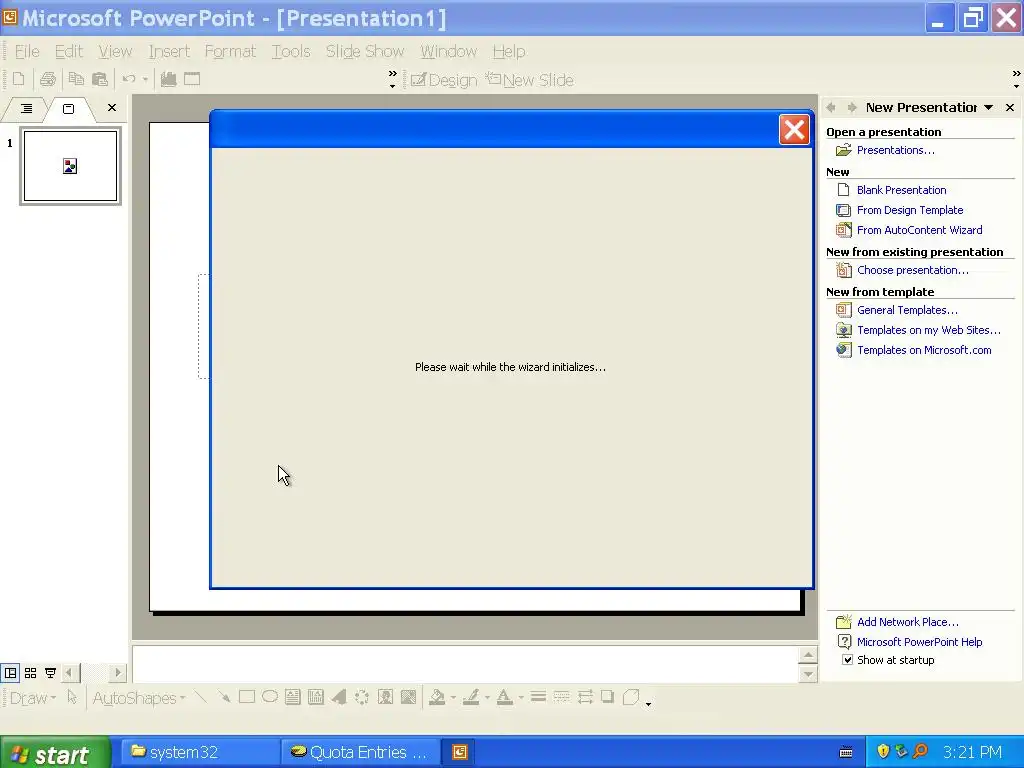Click the Dash Style icon

point(562,697)
